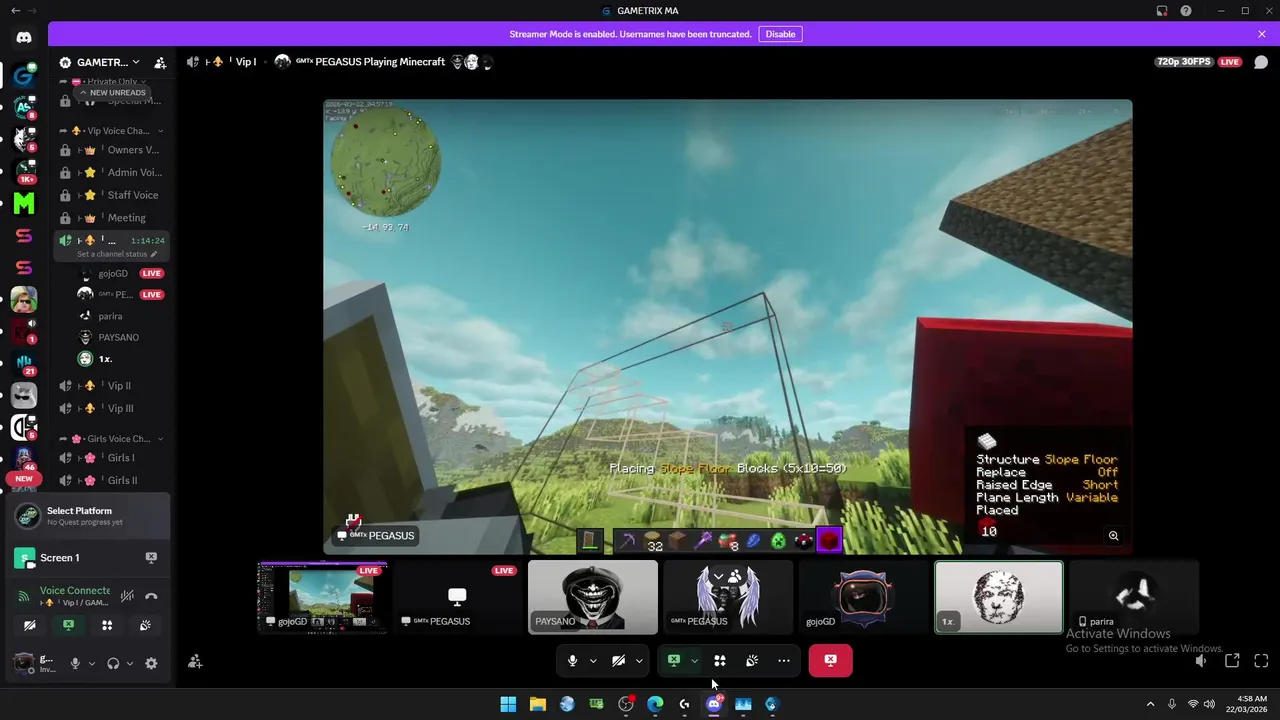Join the Girls II voice channel
1280x720 pixels.
111,480
